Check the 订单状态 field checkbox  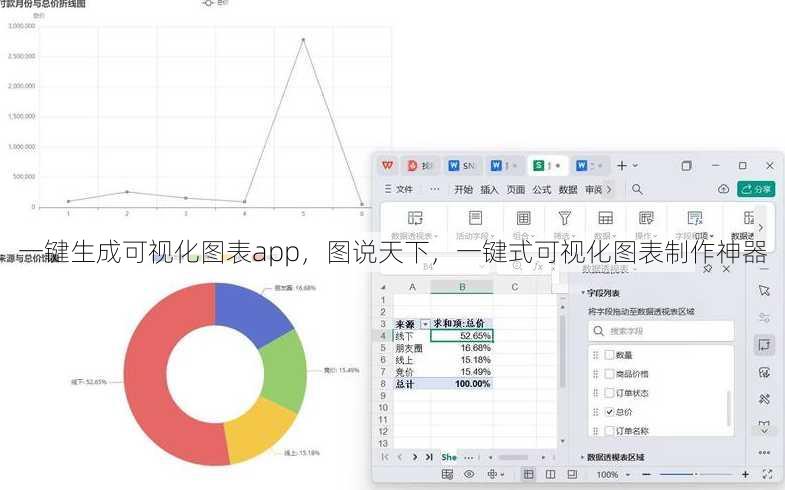click(x=609, y=393)
